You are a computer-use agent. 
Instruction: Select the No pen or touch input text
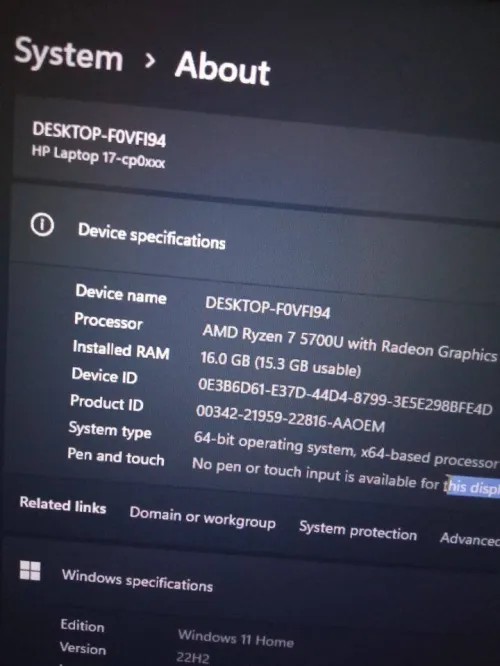point(346,476)
